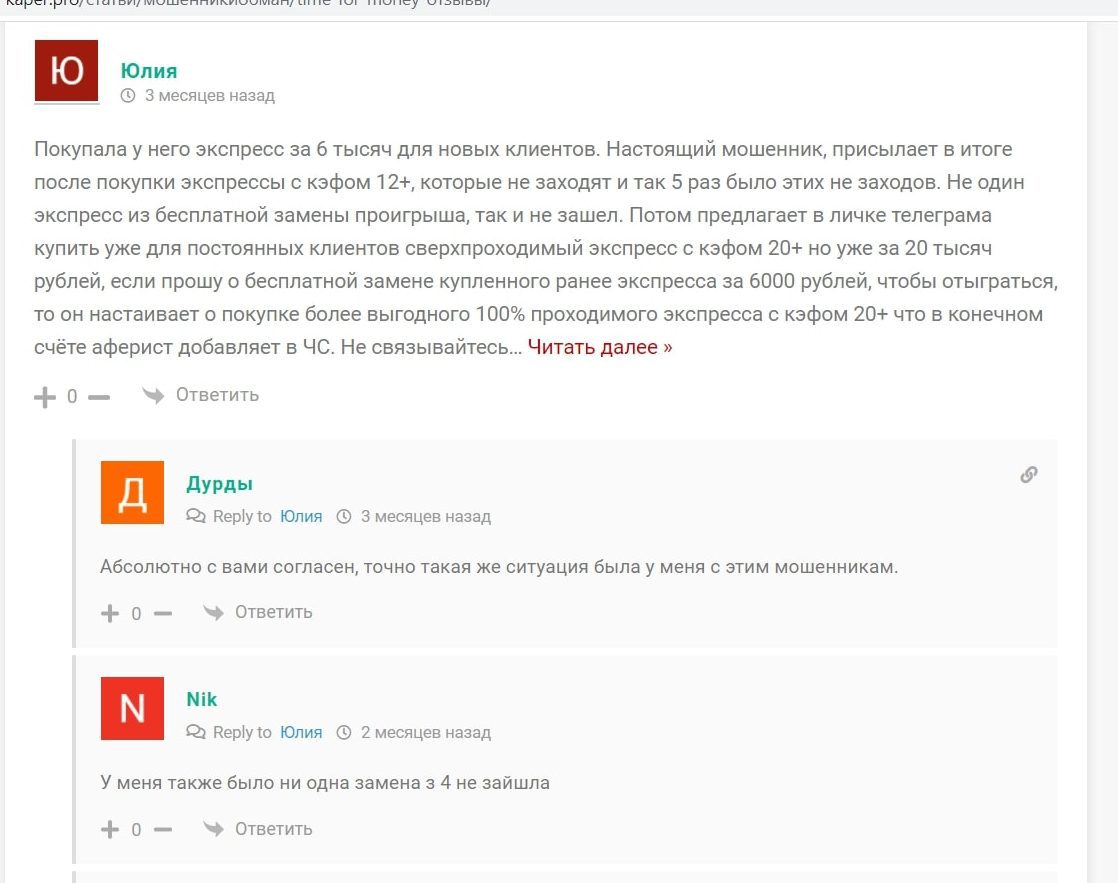
Task: Open the Дурды author name link
Action: click(x=220, y=484)
